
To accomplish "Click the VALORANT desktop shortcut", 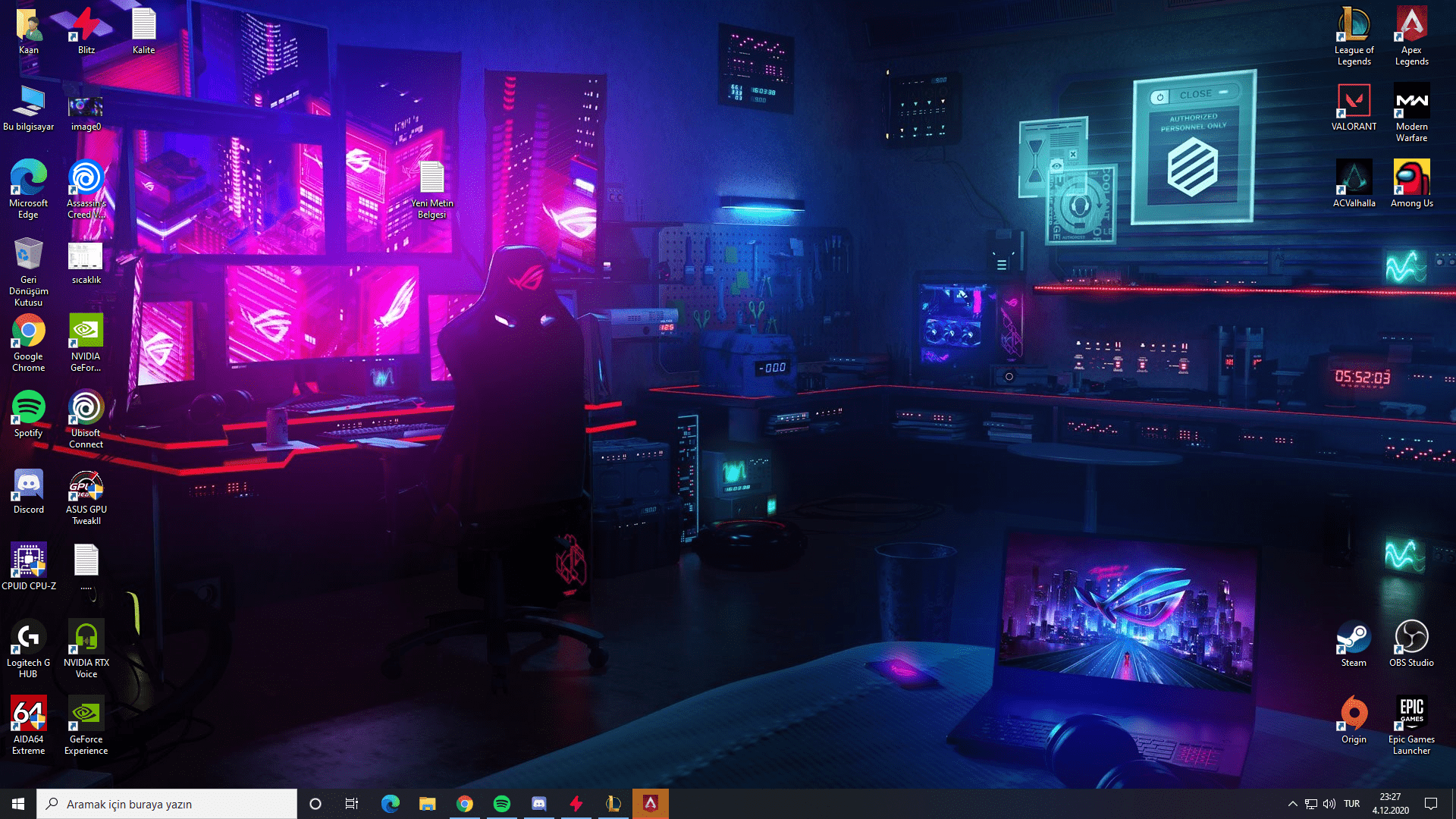I will point(1354,102).
